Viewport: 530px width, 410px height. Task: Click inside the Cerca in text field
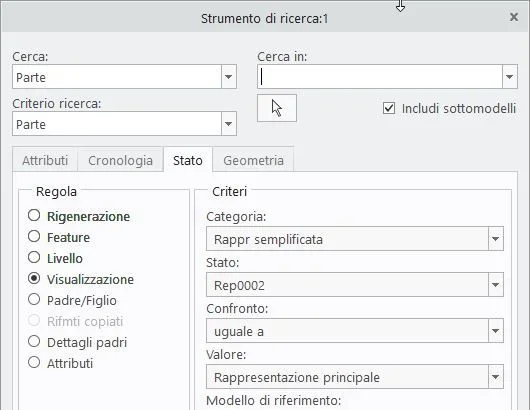coord(380,77)
